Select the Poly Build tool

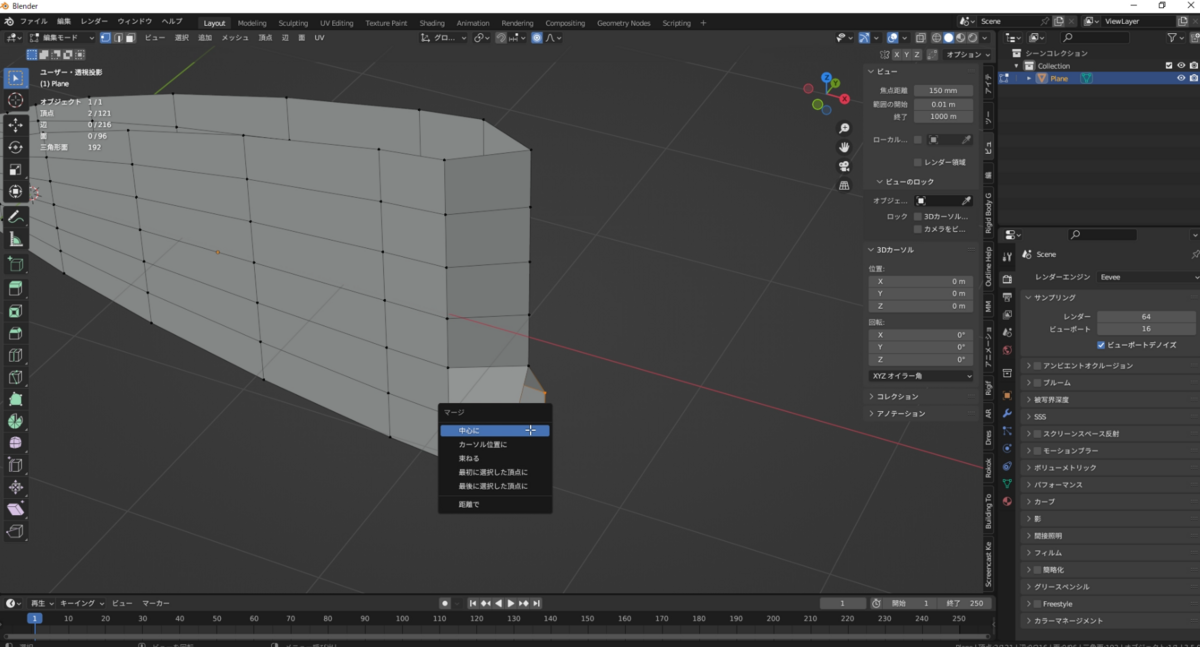(x=16, y=399)
